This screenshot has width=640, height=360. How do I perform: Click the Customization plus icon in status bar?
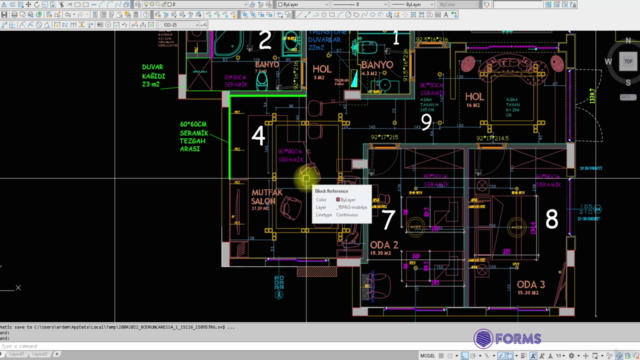[x=586, y=356]
